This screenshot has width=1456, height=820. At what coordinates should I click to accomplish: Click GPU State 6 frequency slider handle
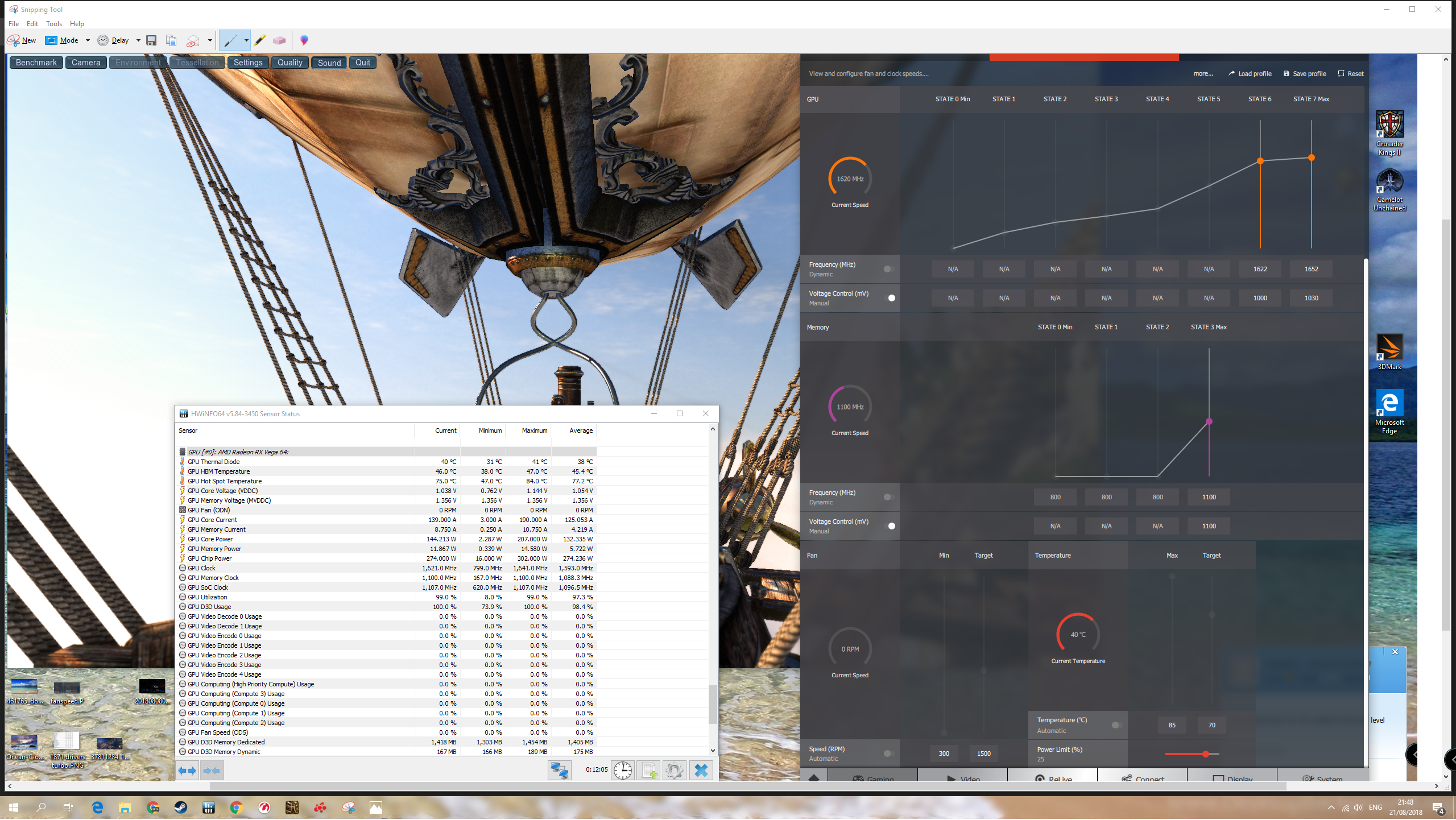pyautogui.click(x=1260, y=161)
